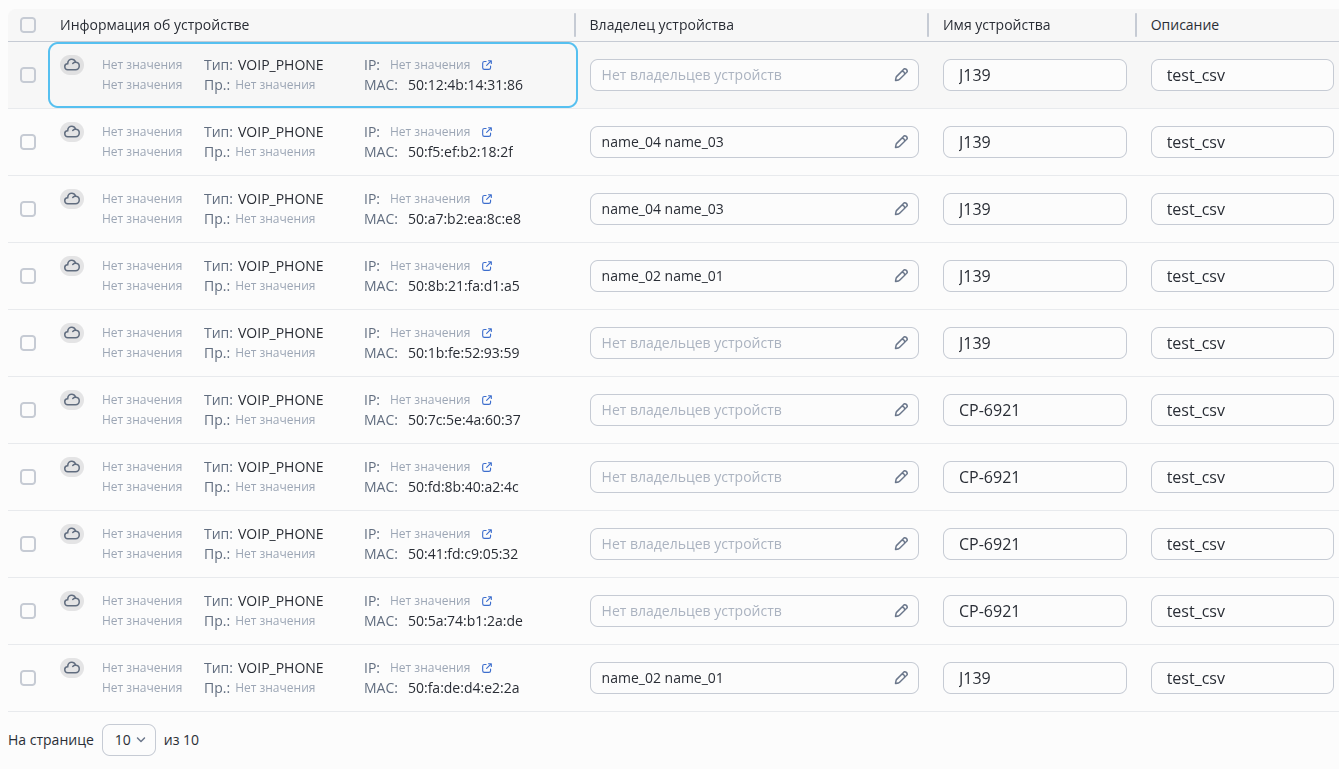The width and height of the screenshot is (1339, 769).
Task: Click cloud status icon for MAC 50:1b:fe:52:93:59
Action: click(72, 333)
